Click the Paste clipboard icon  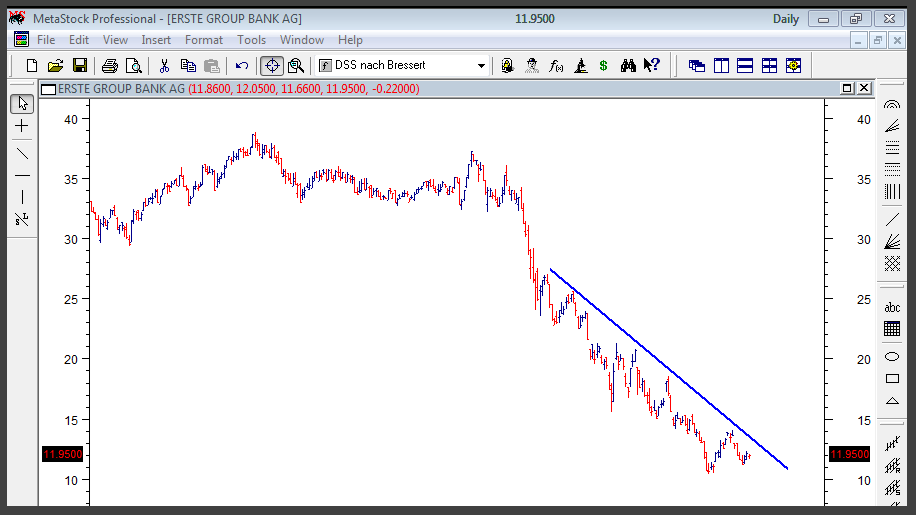pyautogui.click(x=211, y=65)
